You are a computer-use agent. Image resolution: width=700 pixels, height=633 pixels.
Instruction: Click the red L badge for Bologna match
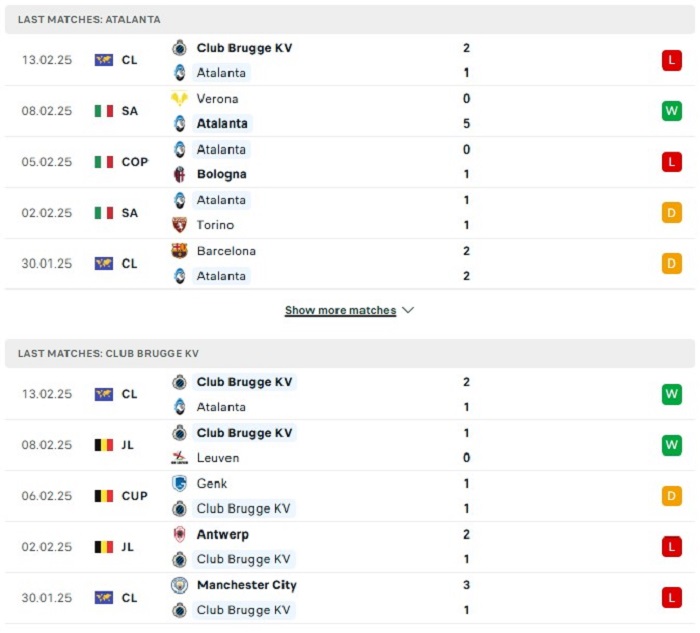[x=671, y=162]
